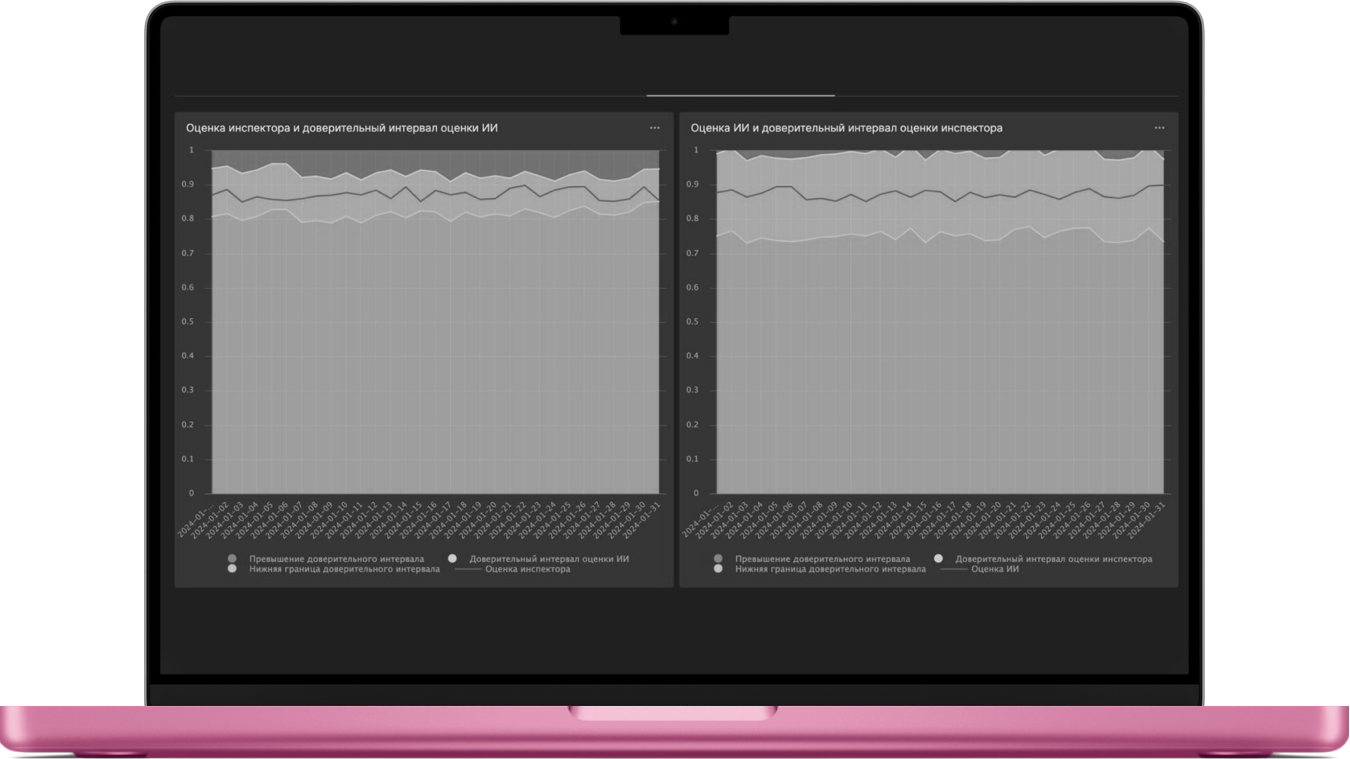1350x759 pixels.
Task: Click 'Доверительный интервал оценки инспектора' legend dot
Action: 938,559
